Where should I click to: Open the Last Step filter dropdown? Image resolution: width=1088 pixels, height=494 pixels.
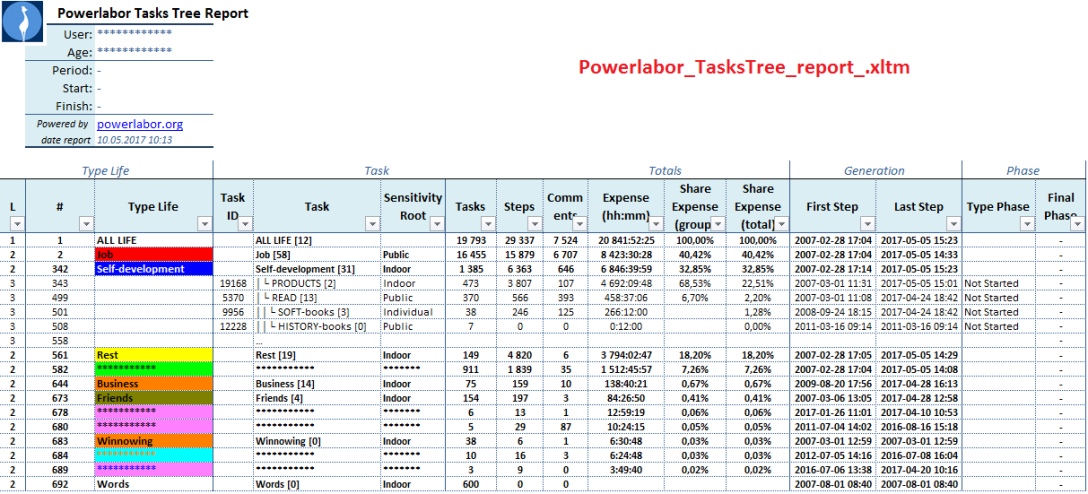(x=952, y=224)
